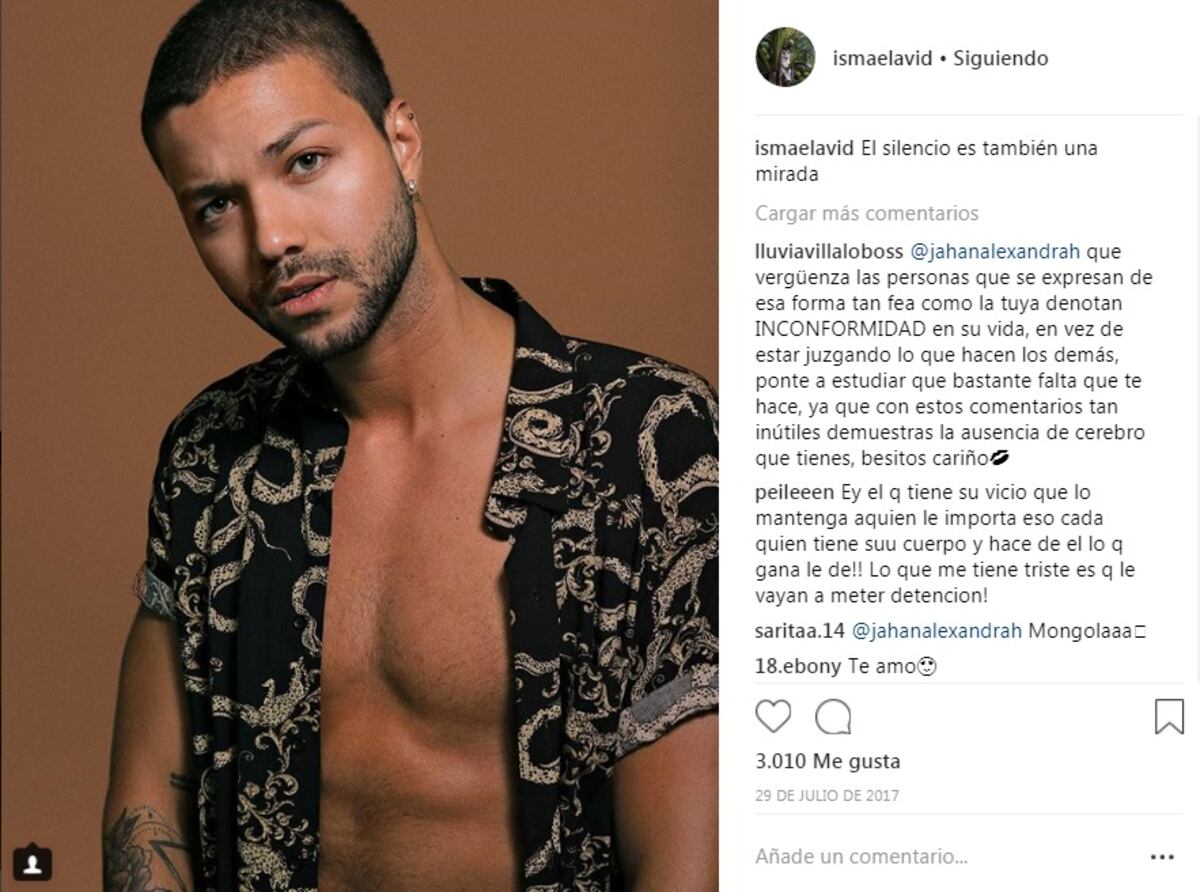Open the three-dots more options menu
The height and width of the screenshot is (892, 1200).
click(1162, 857)
